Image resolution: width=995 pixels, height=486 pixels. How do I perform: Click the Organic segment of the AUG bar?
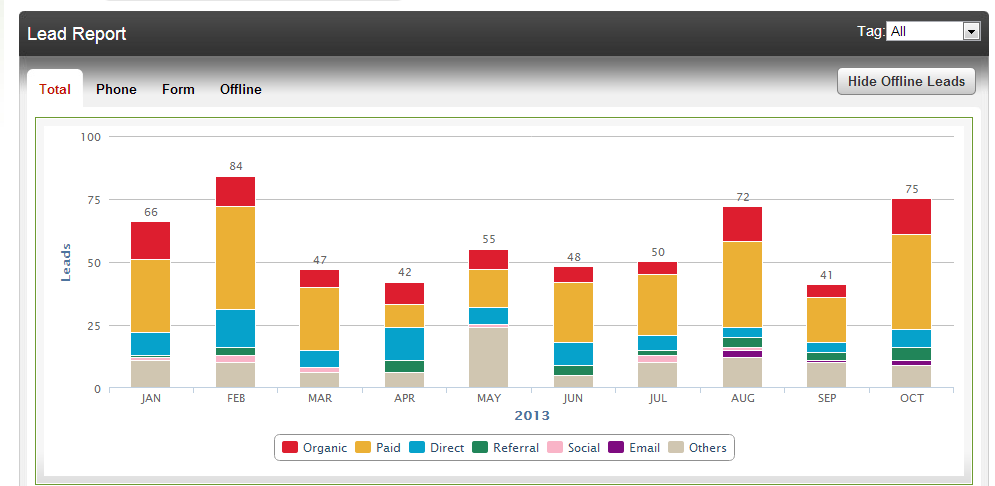(x=742, y=224)
